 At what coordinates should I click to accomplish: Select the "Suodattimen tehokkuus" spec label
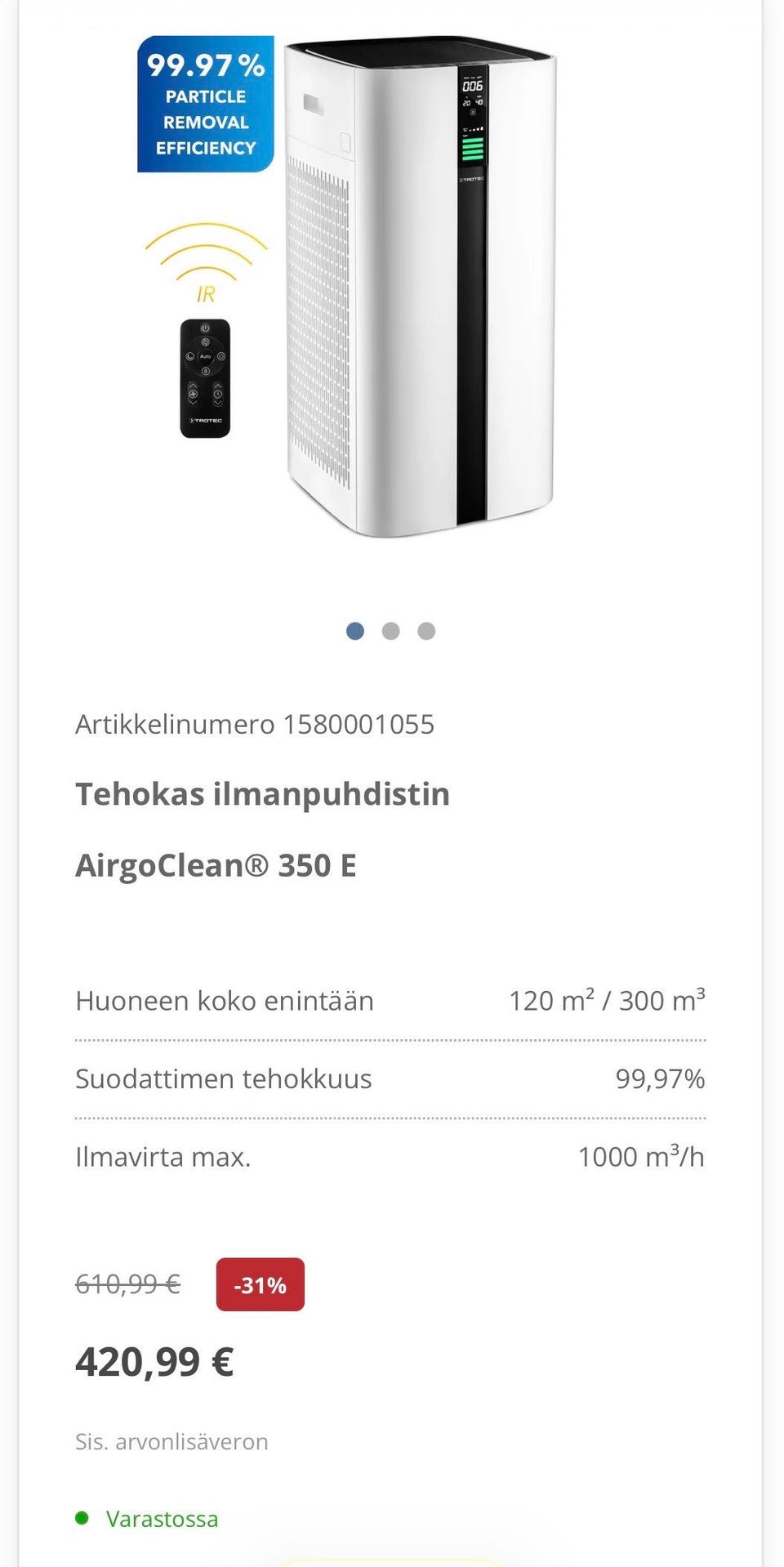coord(224,1078)
